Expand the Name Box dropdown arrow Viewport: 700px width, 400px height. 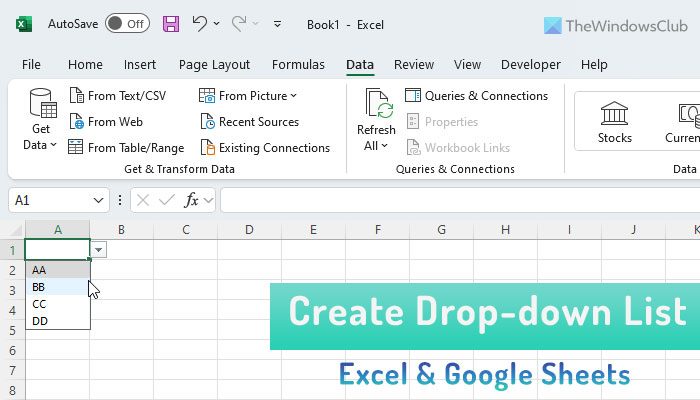click(99, 200)
